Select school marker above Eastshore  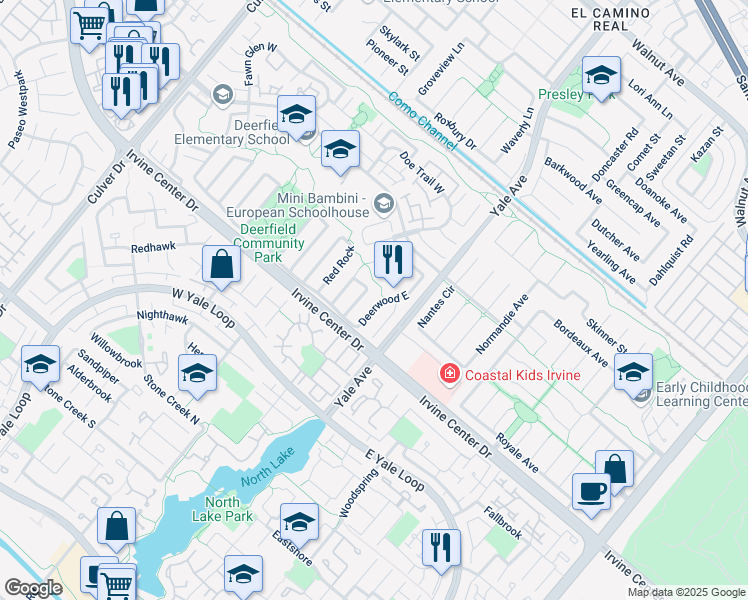point(300,526)
